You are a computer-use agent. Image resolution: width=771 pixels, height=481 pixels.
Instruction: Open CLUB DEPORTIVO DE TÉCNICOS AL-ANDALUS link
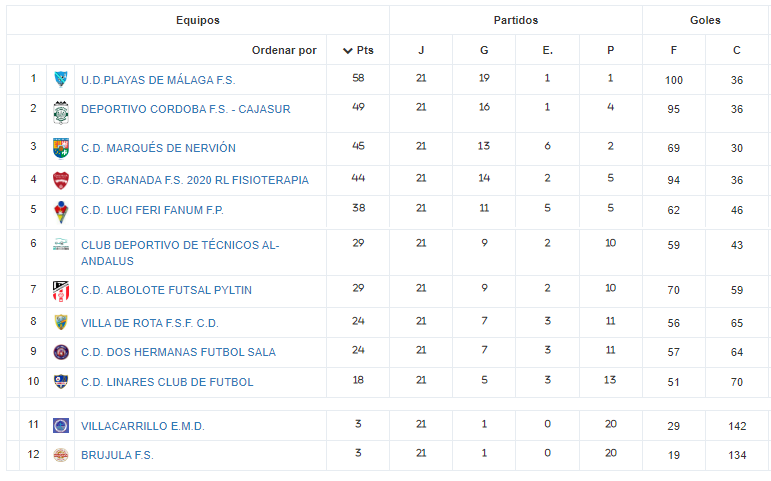[180, 253]
